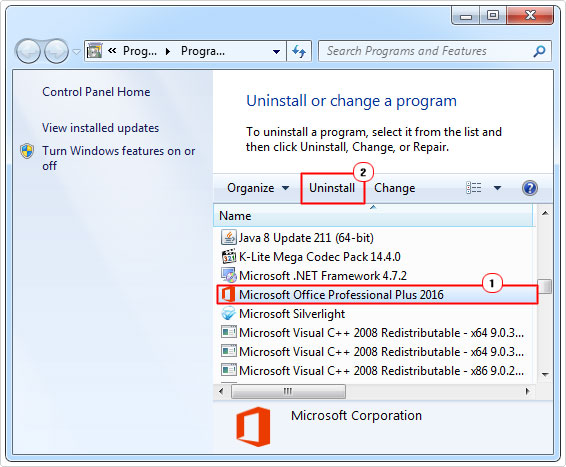Image resolution: width=566 pixels, height=467 pixels.
Task: Click the Forward navigation arrow
Action: 56,51
